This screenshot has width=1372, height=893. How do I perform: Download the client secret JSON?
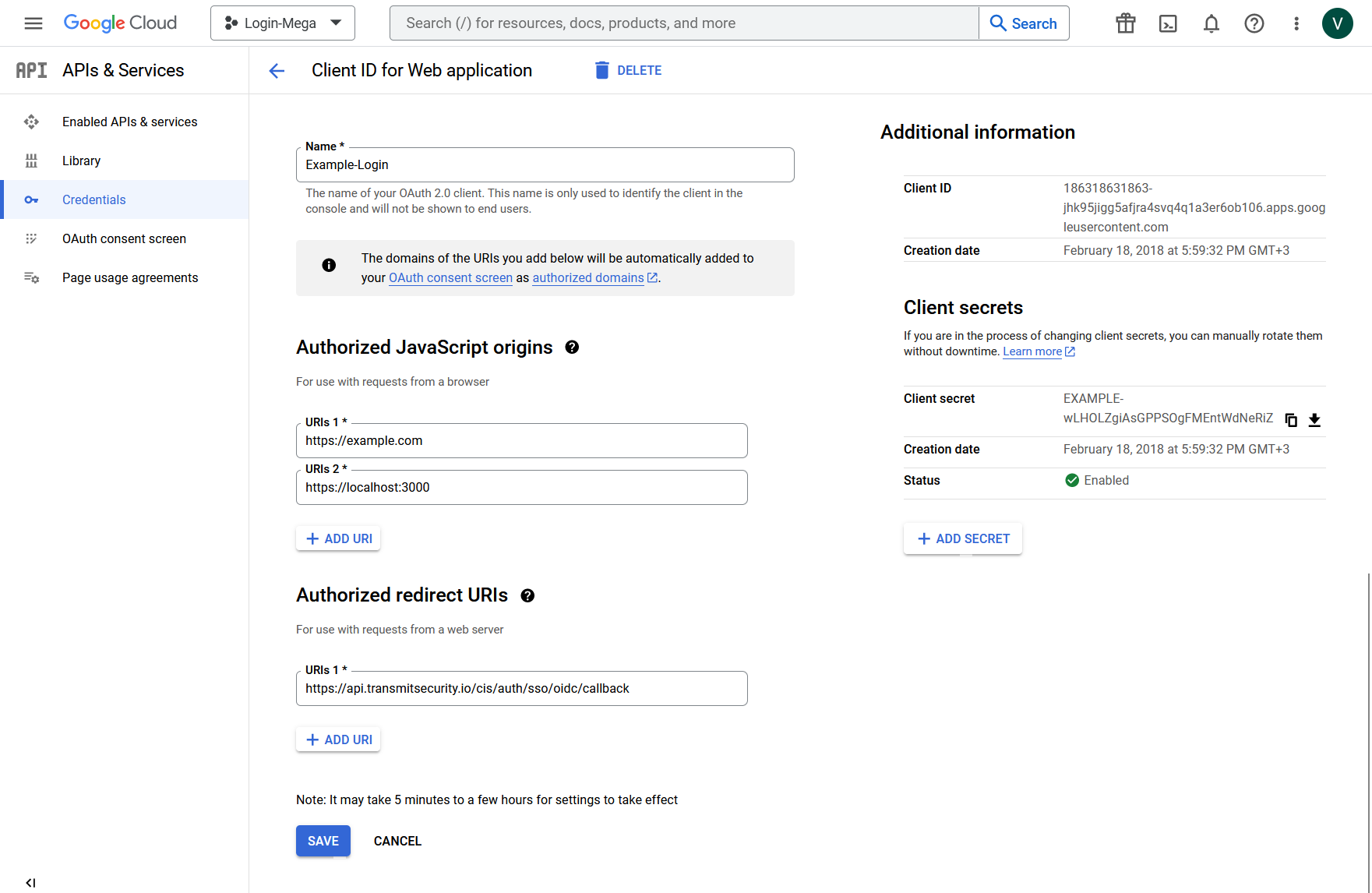tap(1314, 420)
